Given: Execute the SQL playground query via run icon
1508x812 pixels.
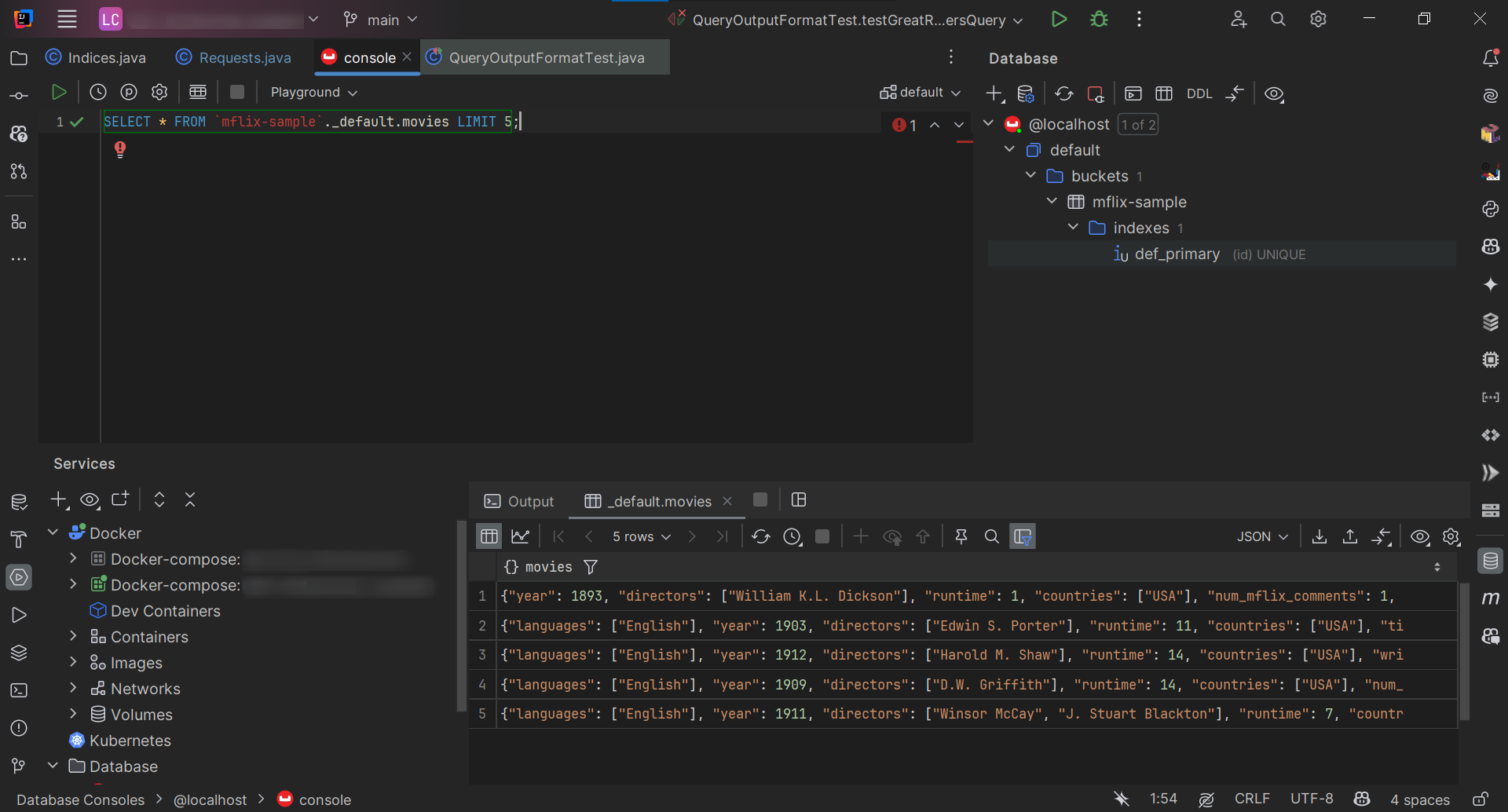Looking at the screenshot, I should (x=59, y=92).
